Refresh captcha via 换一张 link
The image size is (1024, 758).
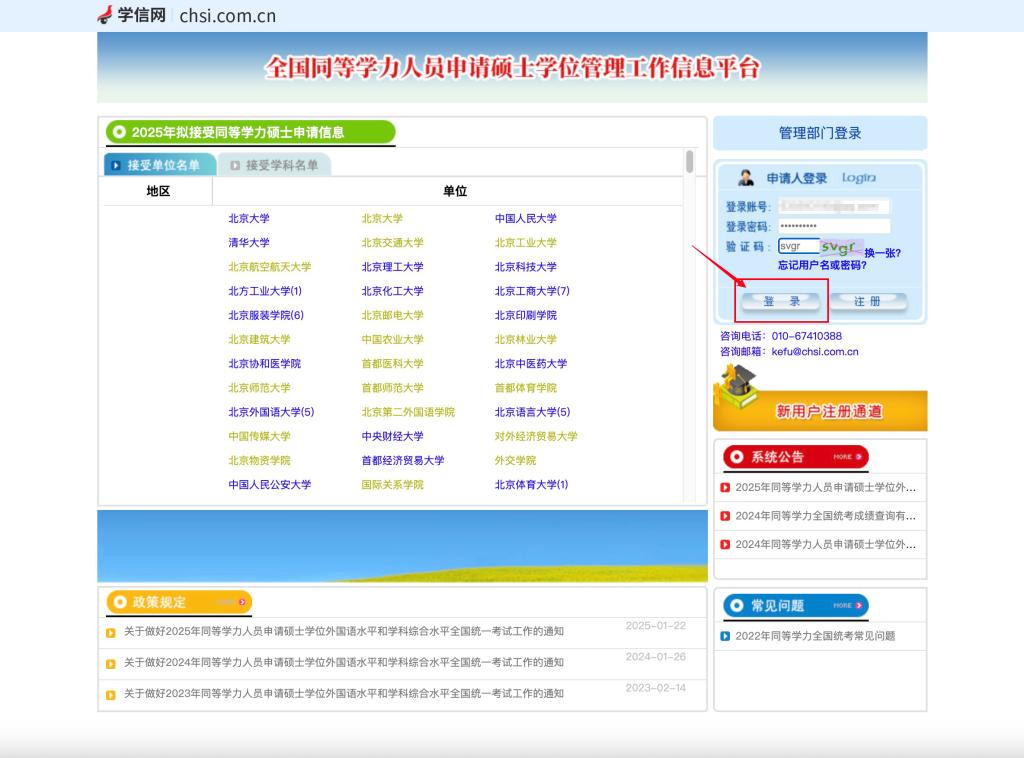click(882, 253)
